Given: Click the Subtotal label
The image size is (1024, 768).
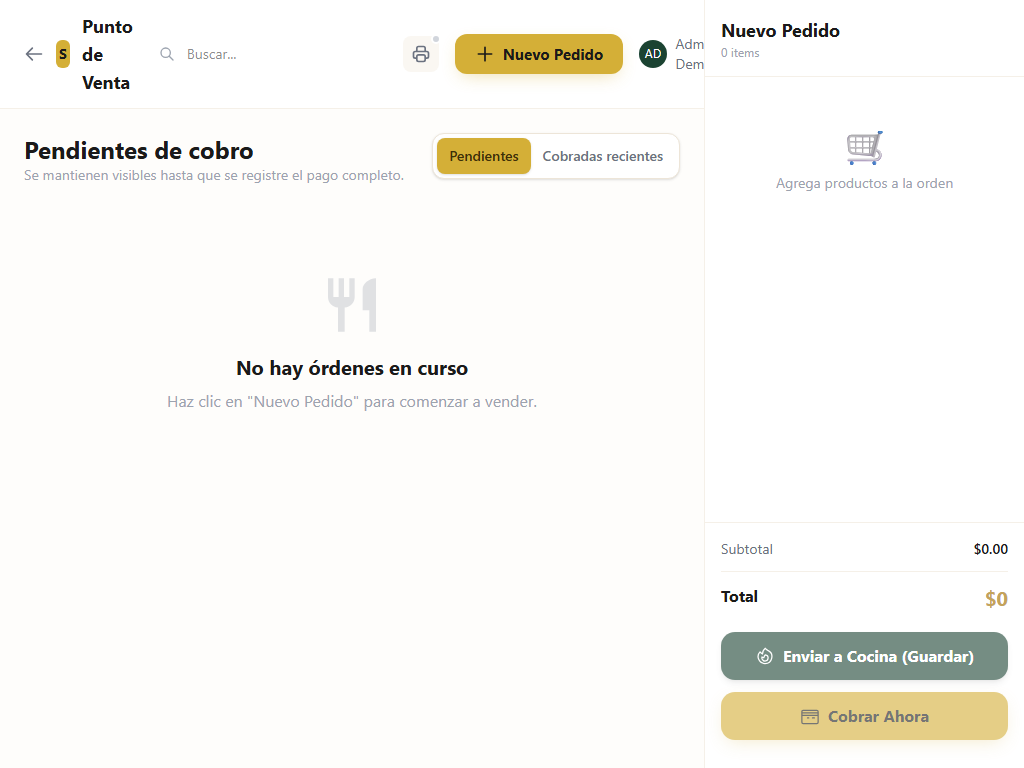Looking at the screenshot, I should click(x=746, y=549).
